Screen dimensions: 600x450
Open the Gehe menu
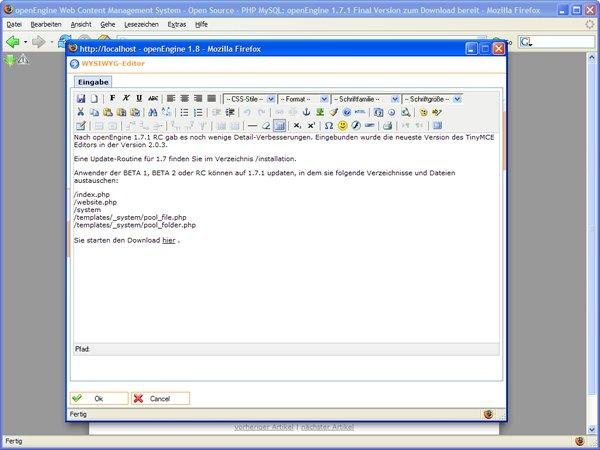click(x=108, y=24)
